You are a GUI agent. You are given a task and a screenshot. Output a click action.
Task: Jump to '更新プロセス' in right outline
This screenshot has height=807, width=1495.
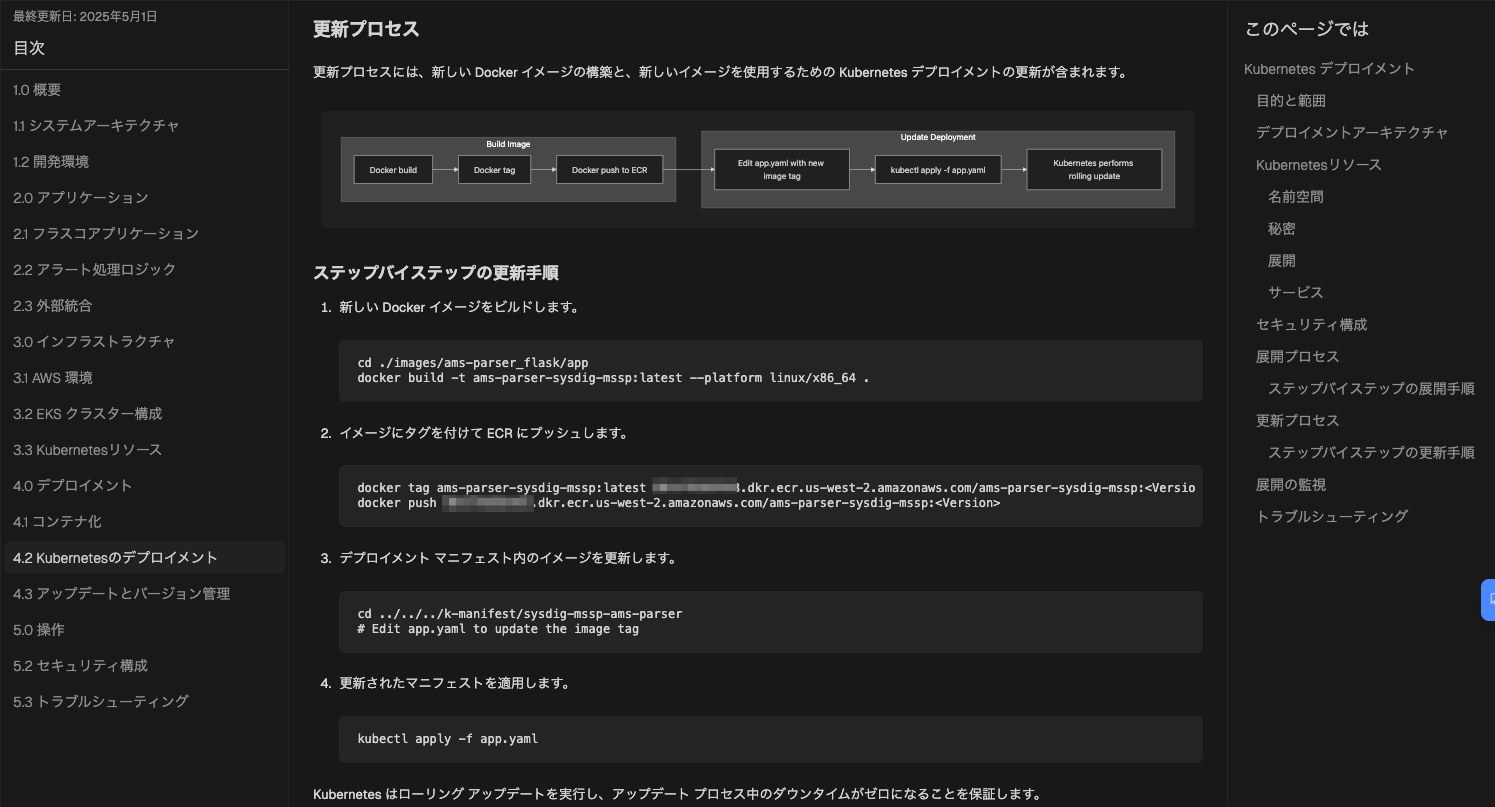1298,421
